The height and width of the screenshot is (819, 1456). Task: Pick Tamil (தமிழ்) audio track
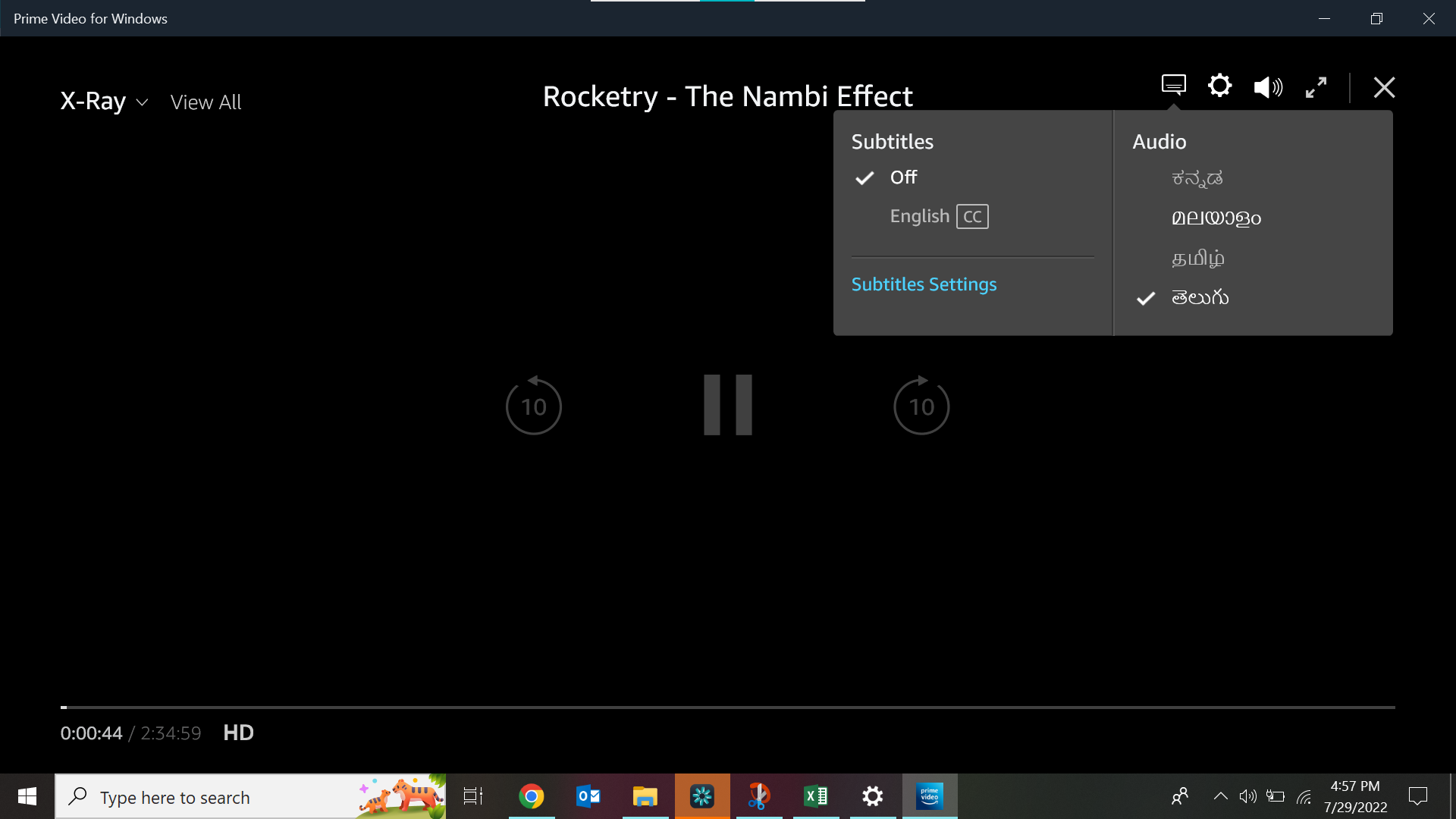click(x=1197, y=259)
